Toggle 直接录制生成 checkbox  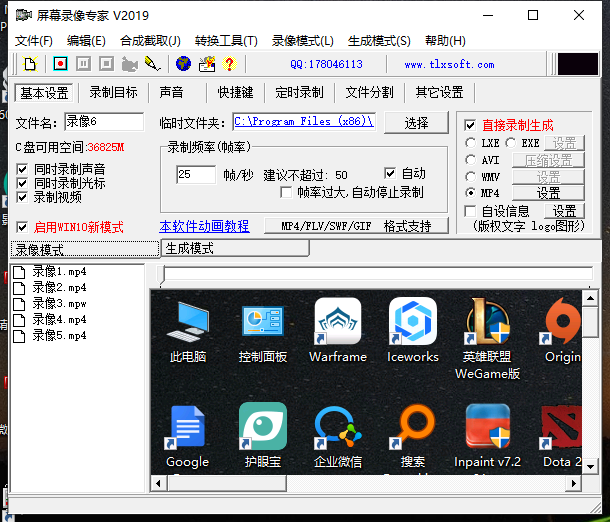[470, 125]
